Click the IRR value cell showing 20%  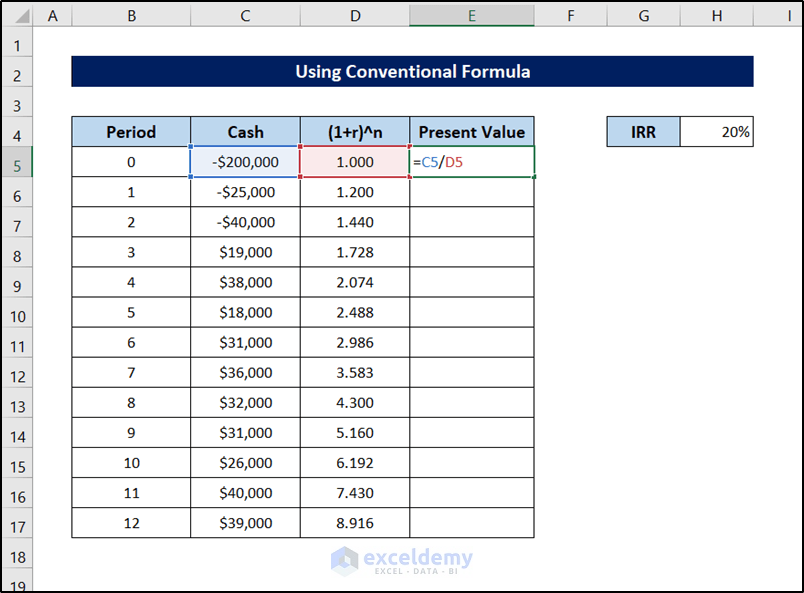pos(716,132)
